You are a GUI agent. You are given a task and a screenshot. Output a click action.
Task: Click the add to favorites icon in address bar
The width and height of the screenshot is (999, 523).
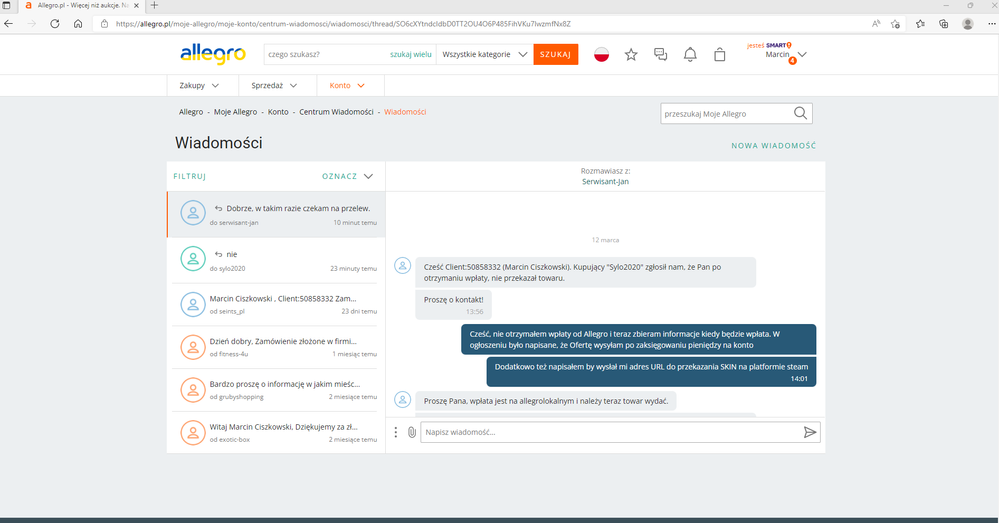(x=895, y=24)
